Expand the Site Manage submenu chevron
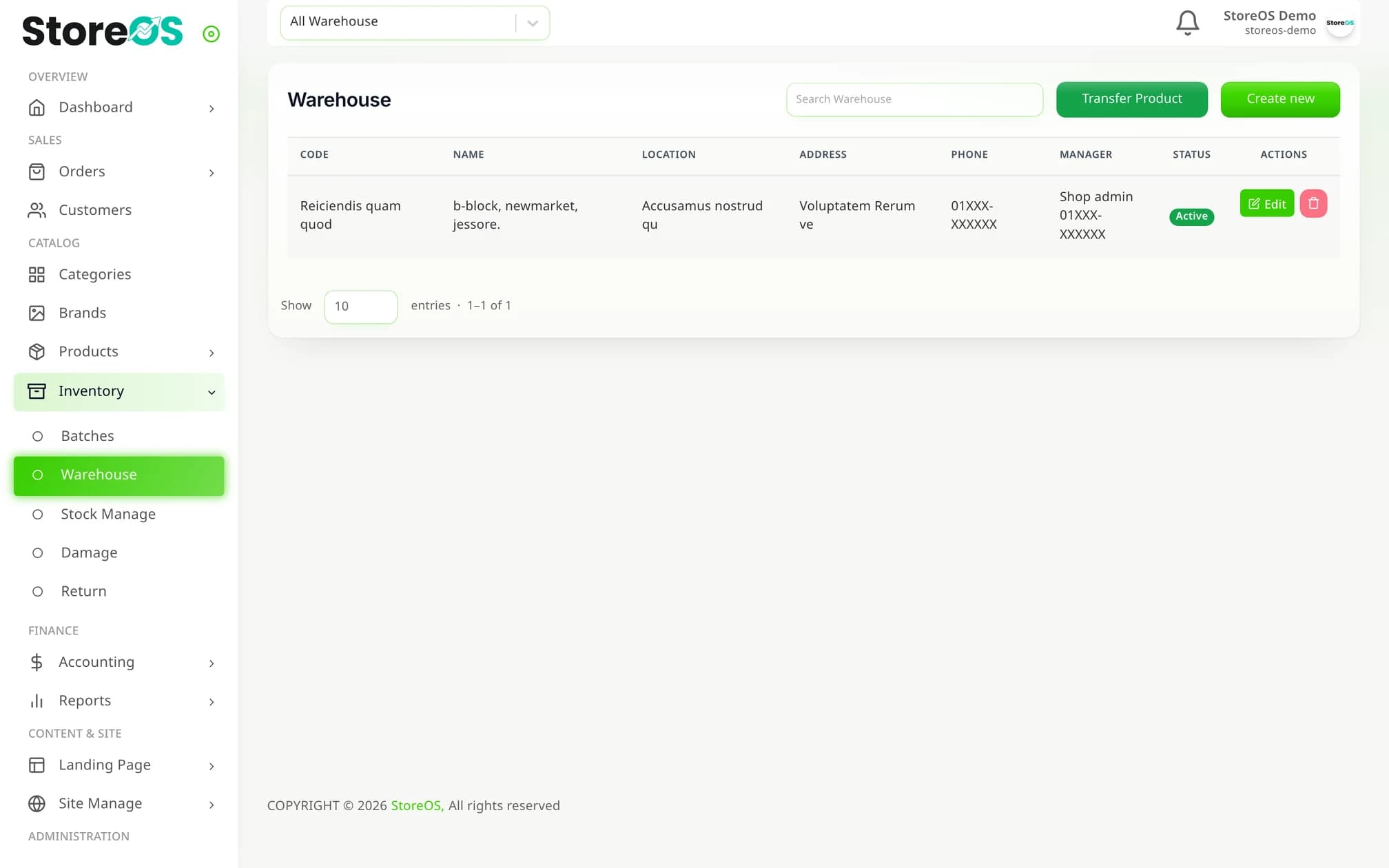The width and height of the screenshot is (1389, 868). [212, 805]
